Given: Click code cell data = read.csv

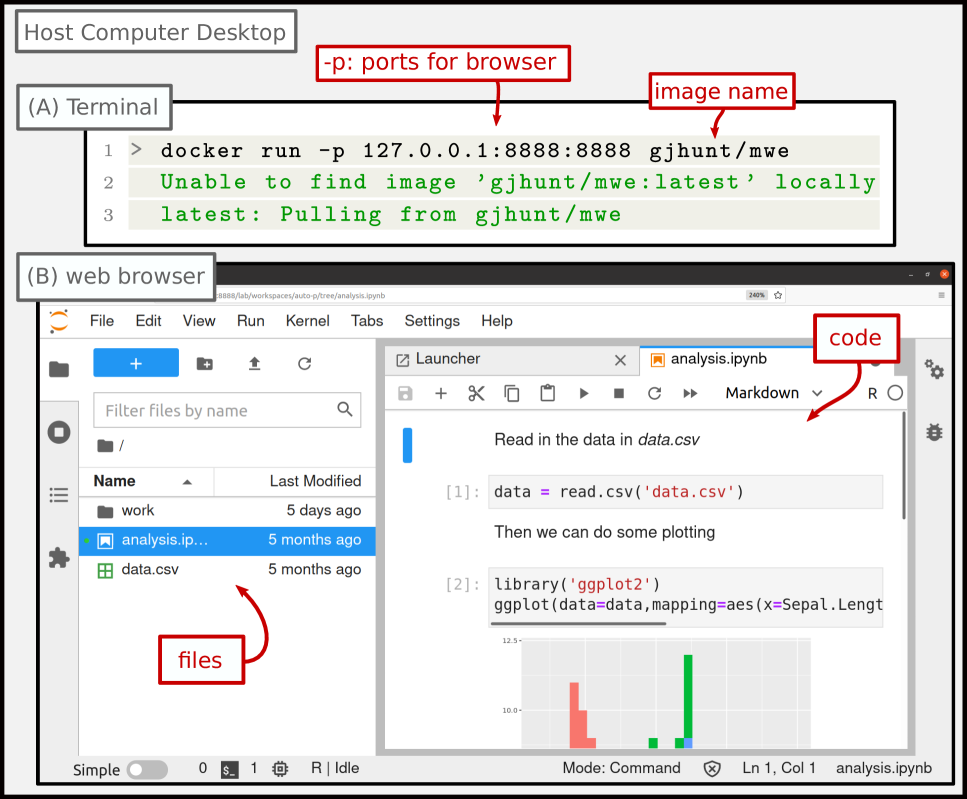Looking at the screenshot, I should [685, 492].
